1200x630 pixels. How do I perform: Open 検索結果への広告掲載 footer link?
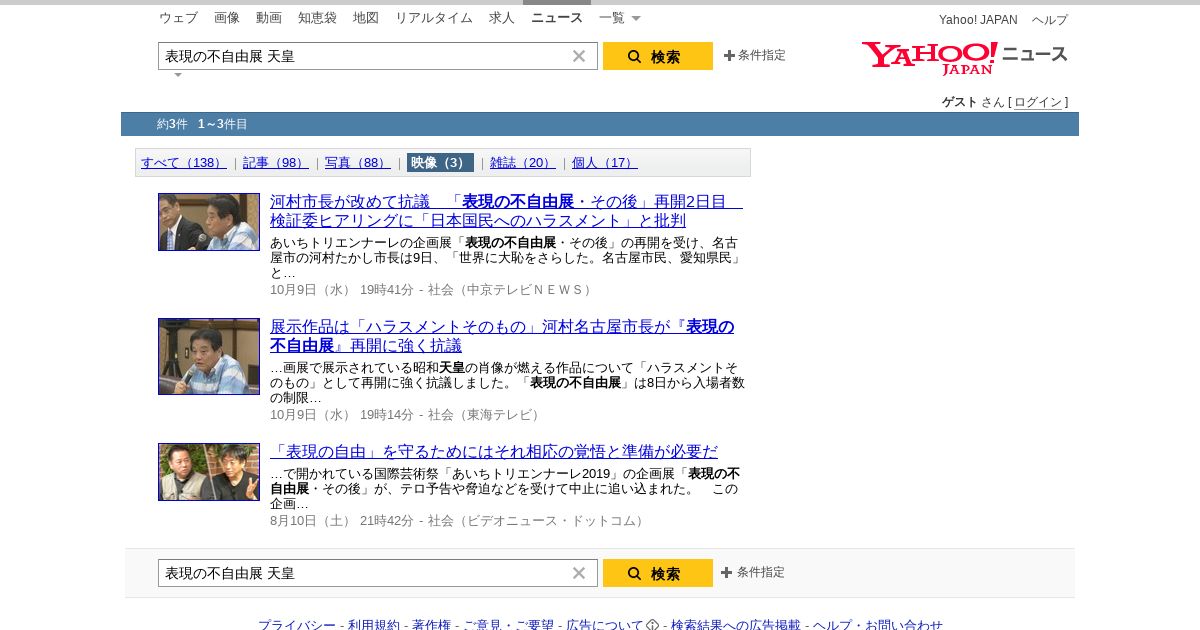click(736, 625)
